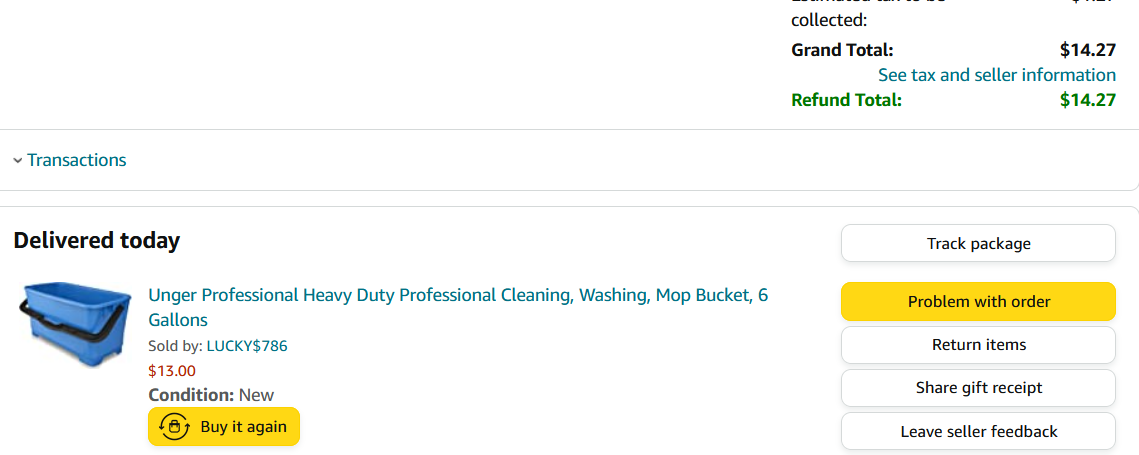
Task: Click the Condition: New text
Action: click(211, 395)
